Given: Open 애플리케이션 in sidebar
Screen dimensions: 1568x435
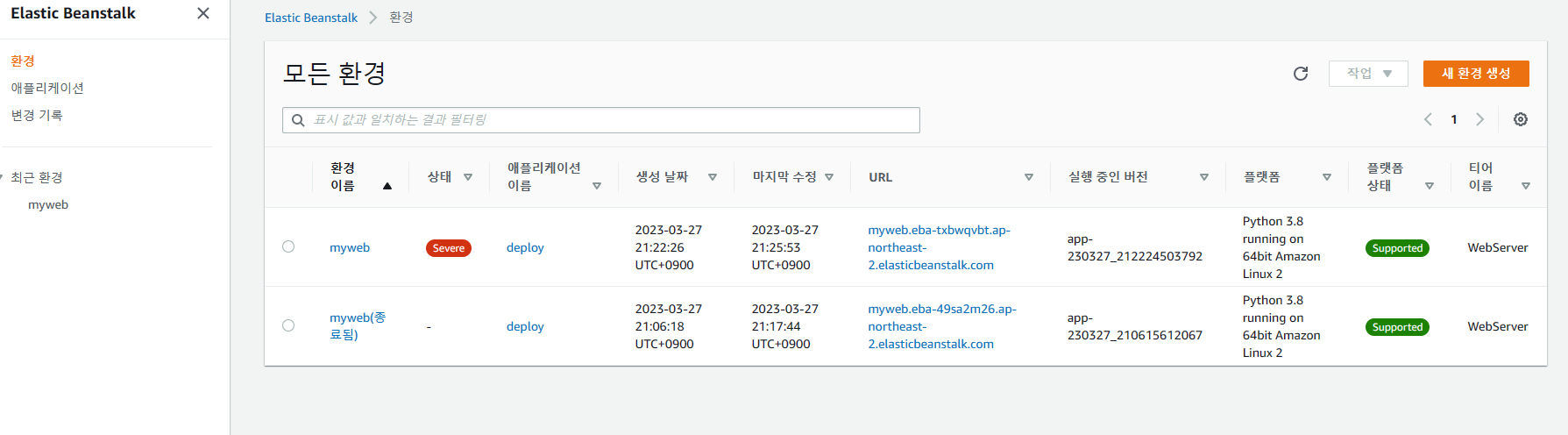Looking at the screenshot, I should (47, 88).
